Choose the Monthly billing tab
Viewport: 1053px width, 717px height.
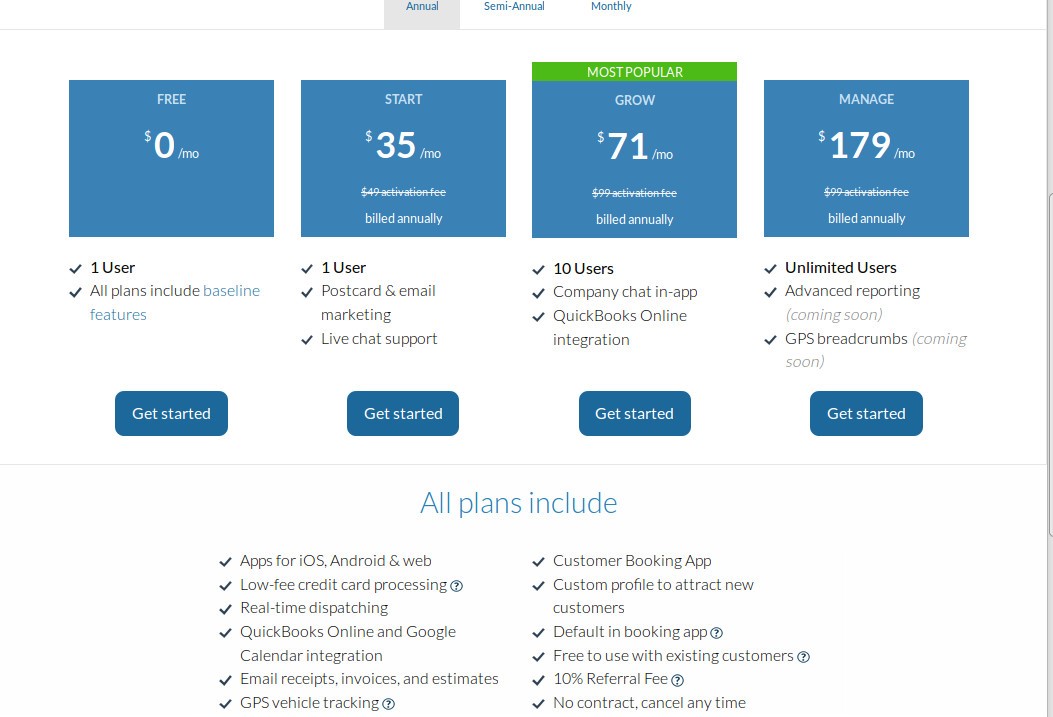click(x=611, y=7)
